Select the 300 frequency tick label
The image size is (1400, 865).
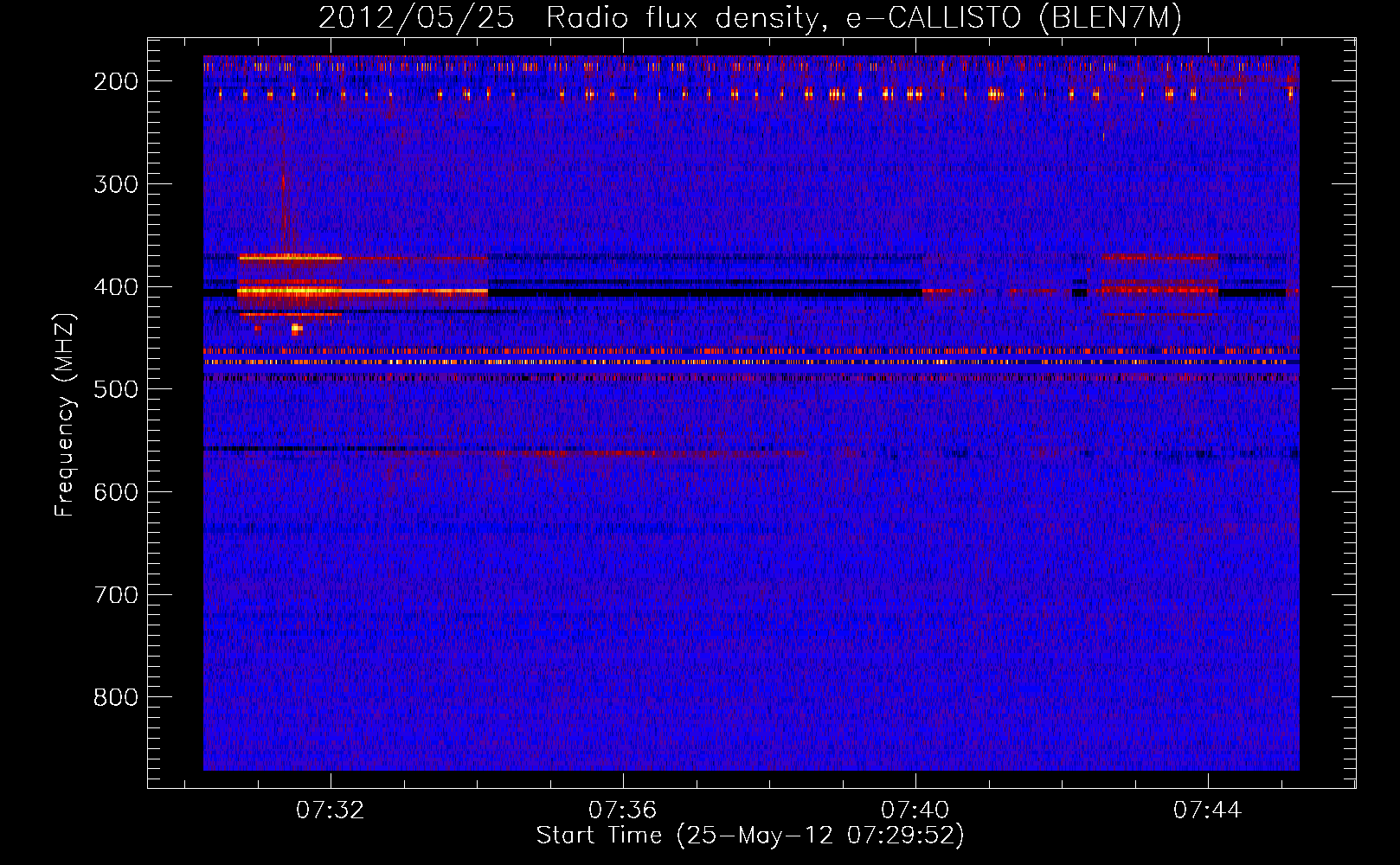pyautogui.click(x=116, y=184)
